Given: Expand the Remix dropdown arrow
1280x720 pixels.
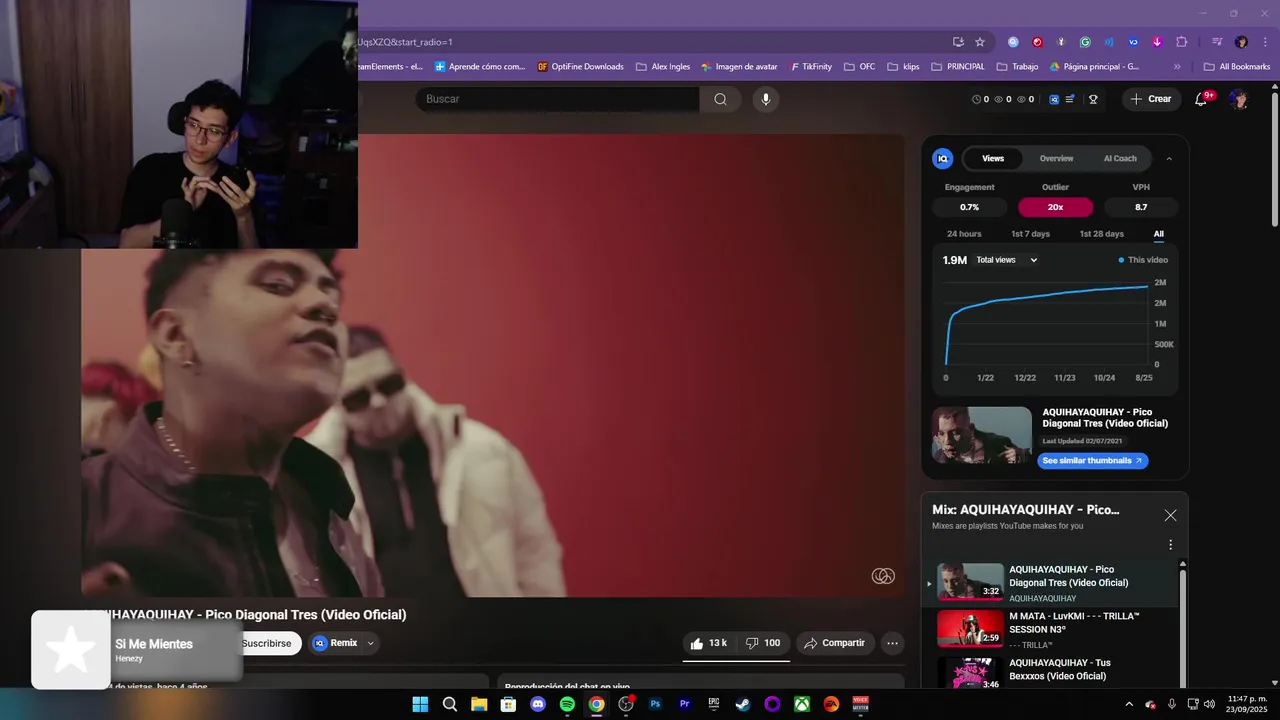Looking at the screenshot, I should (x=371, y=643).
